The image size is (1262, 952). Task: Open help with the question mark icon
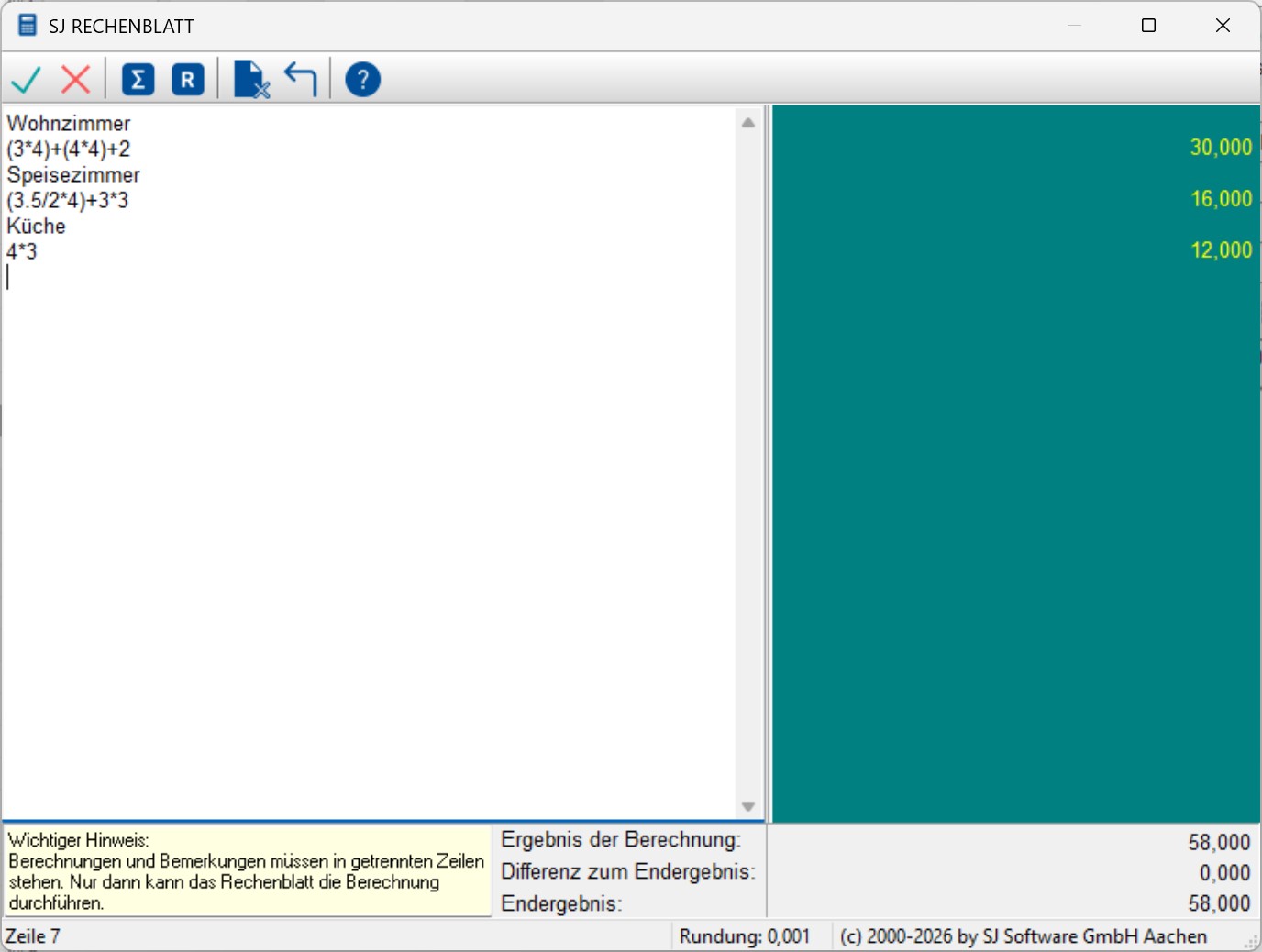[362, 80]
